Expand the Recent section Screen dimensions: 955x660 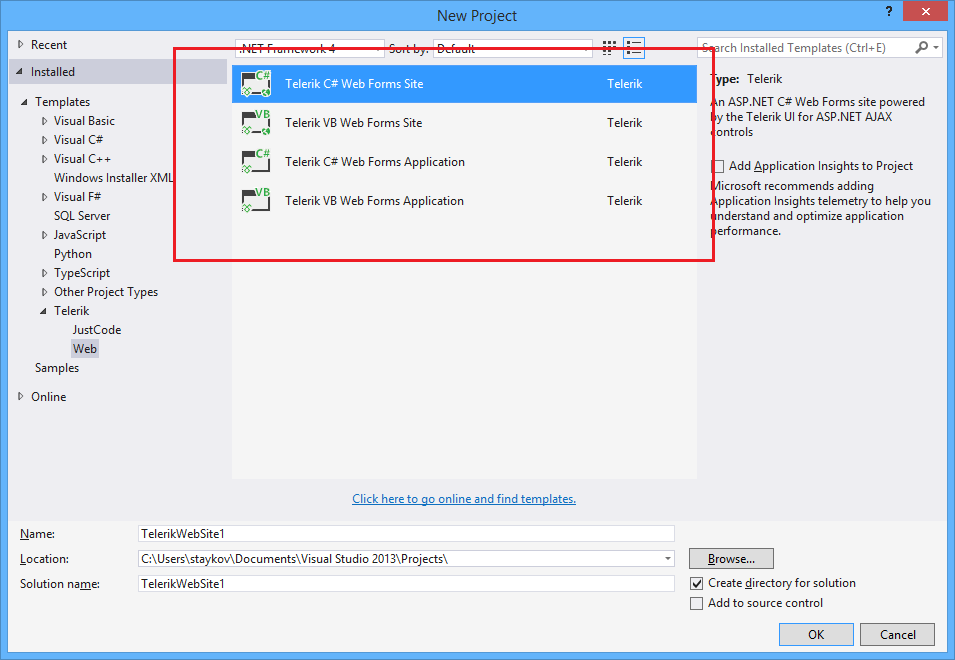21,44
